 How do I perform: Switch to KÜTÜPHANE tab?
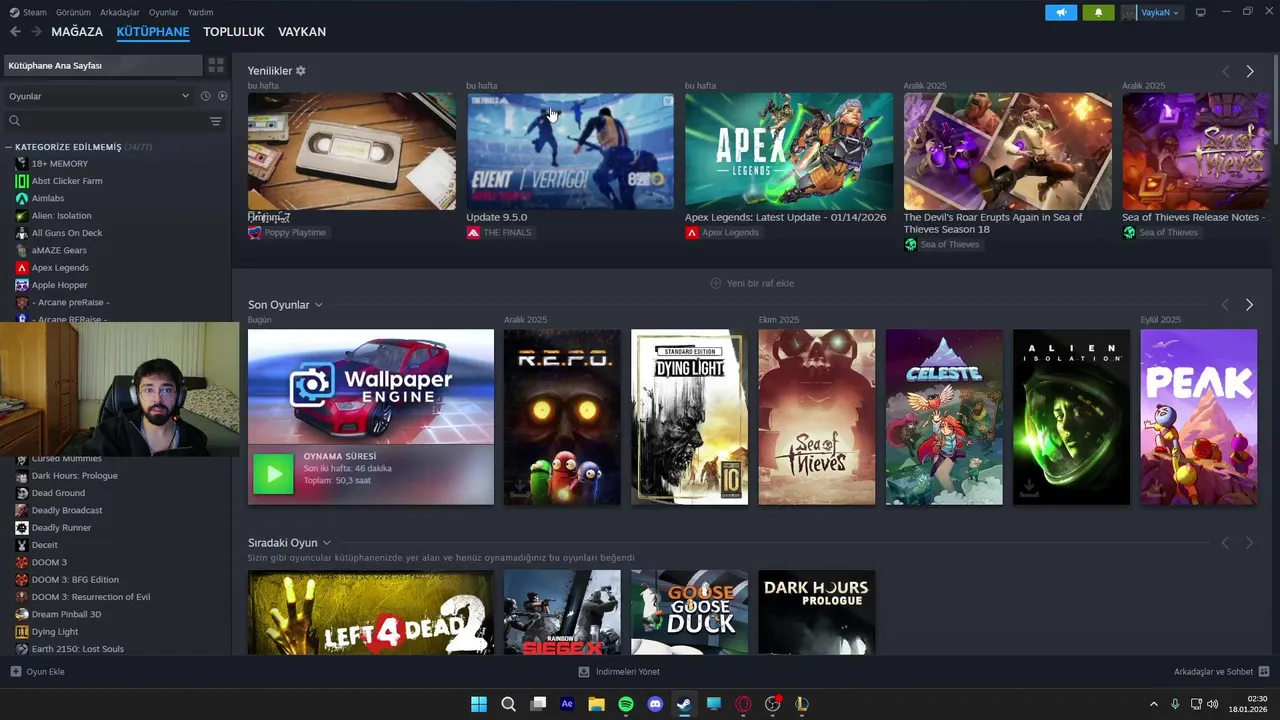(x=153, y=32)
